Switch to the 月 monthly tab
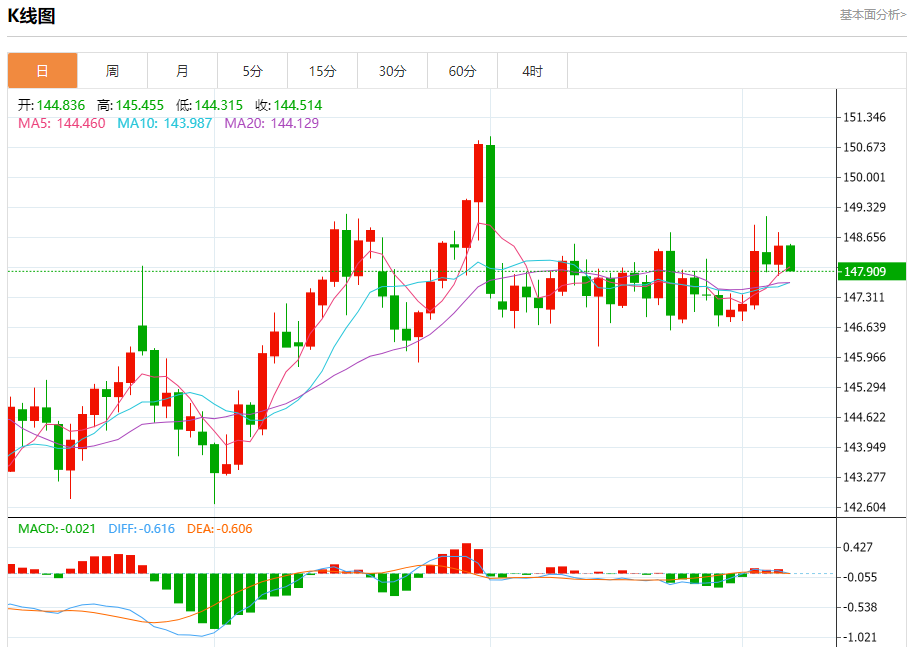 pyautogui.click(x=182, y=71)
